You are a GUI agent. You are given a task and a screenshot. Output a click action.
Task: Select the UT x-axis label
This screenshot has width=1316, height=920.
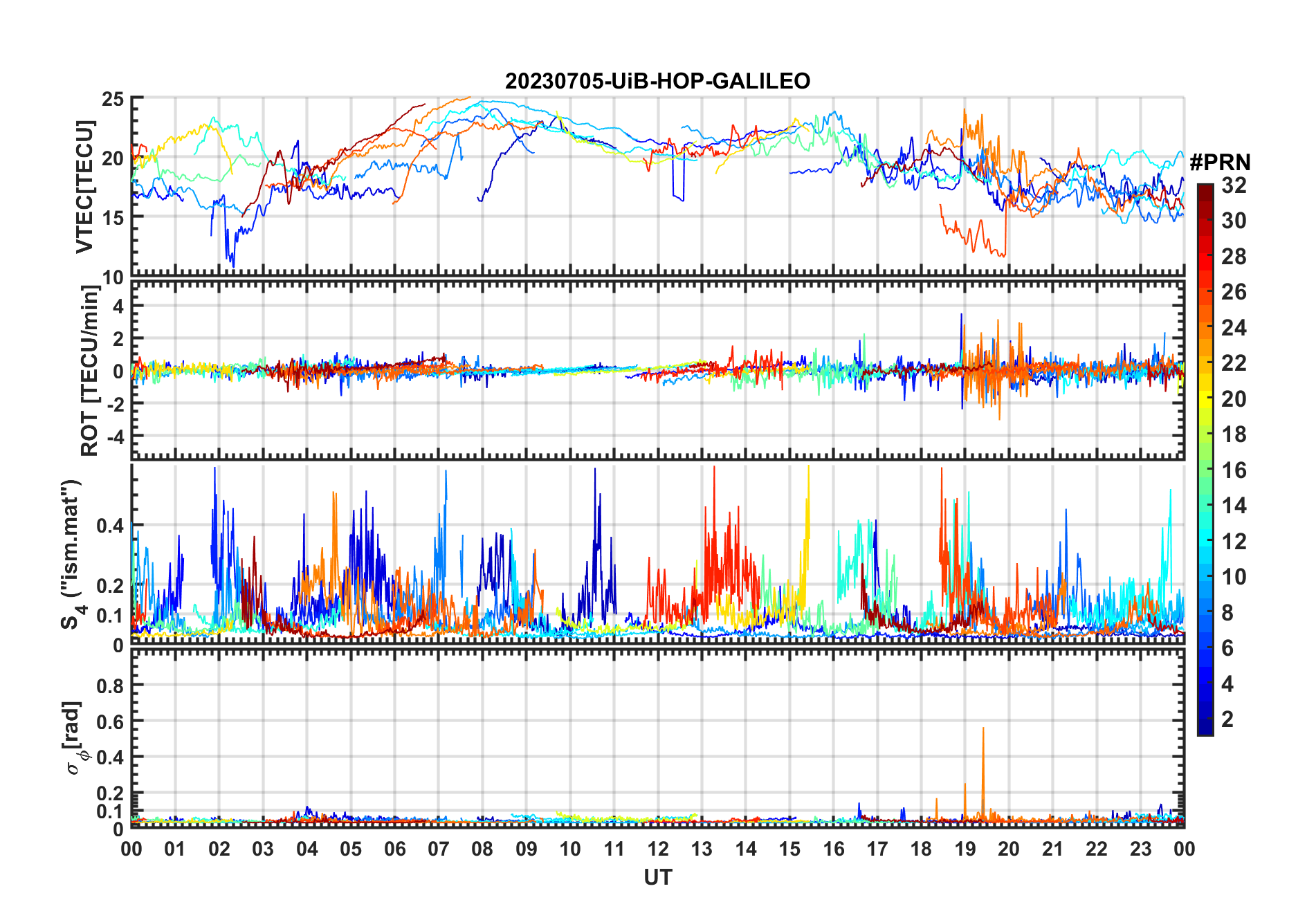(657, 878)
